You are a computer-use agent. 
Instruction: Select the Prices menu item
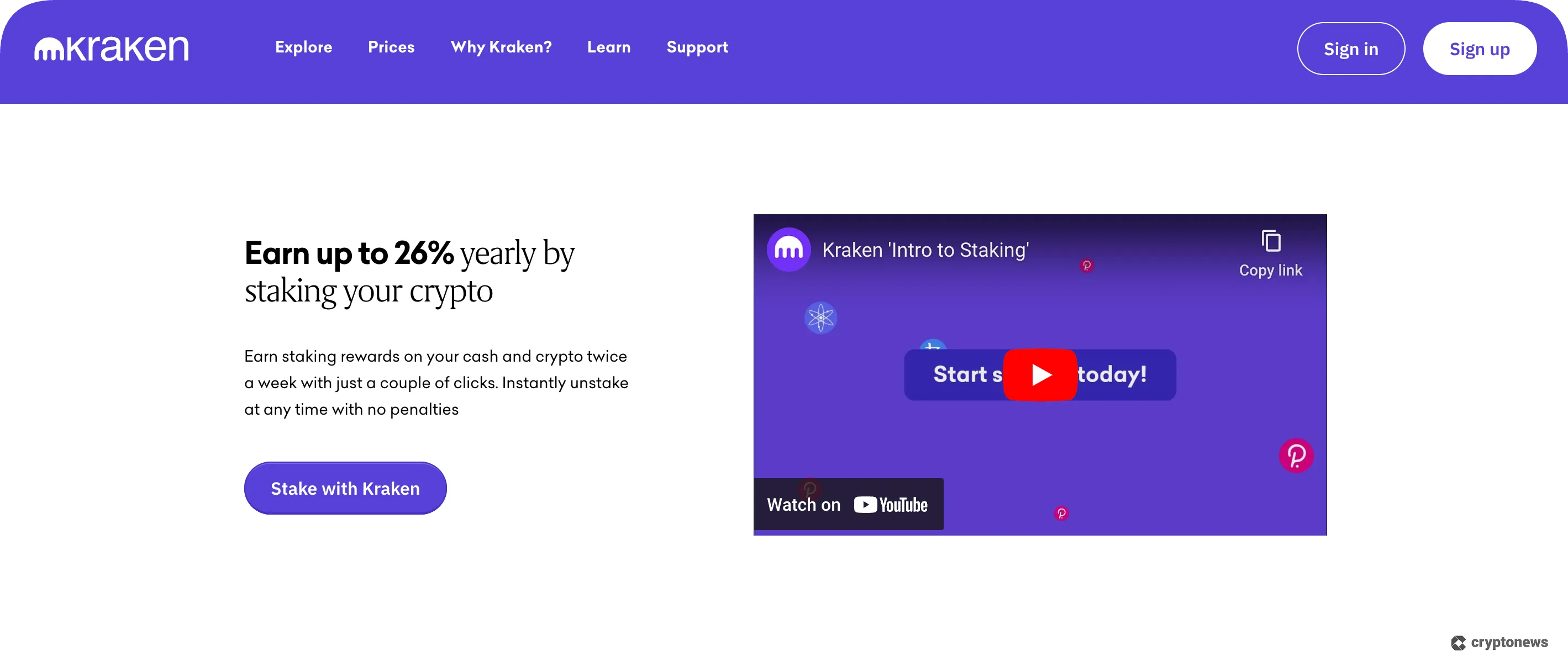point(391,47)
